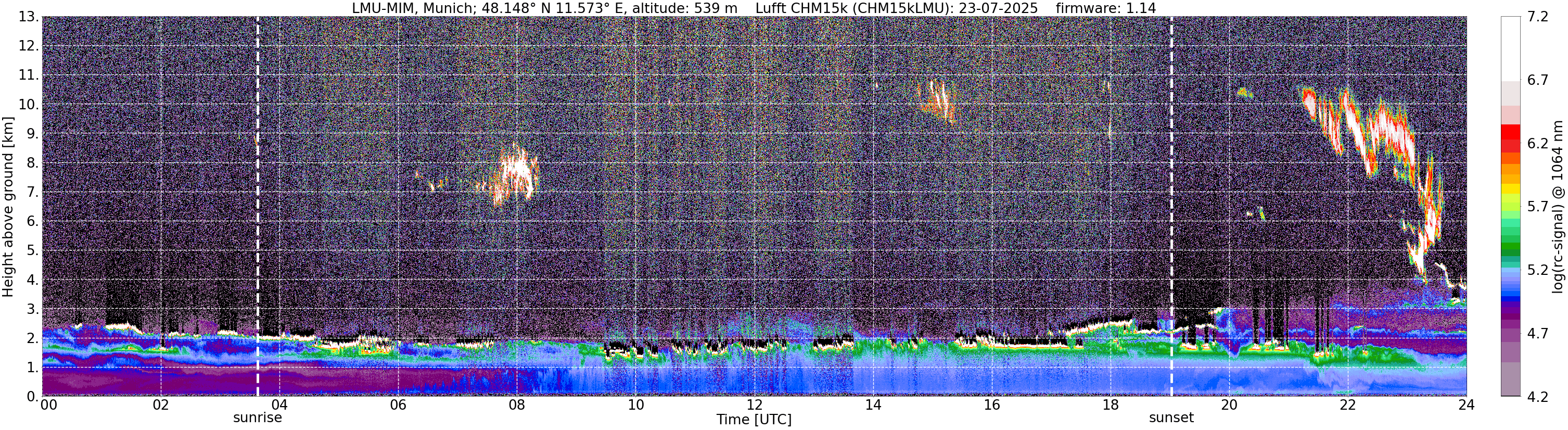Click the "02" time axis tick label
The width and height of the screenshot is (1568, 430).
point(161,405)
